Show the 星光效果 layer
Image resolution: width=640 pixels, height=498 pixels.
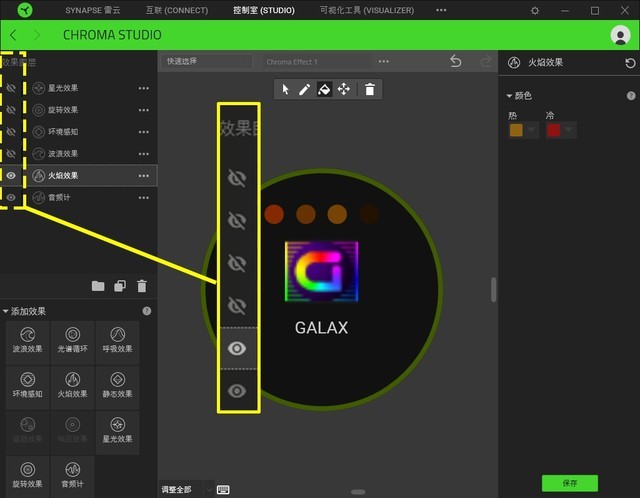11,88
